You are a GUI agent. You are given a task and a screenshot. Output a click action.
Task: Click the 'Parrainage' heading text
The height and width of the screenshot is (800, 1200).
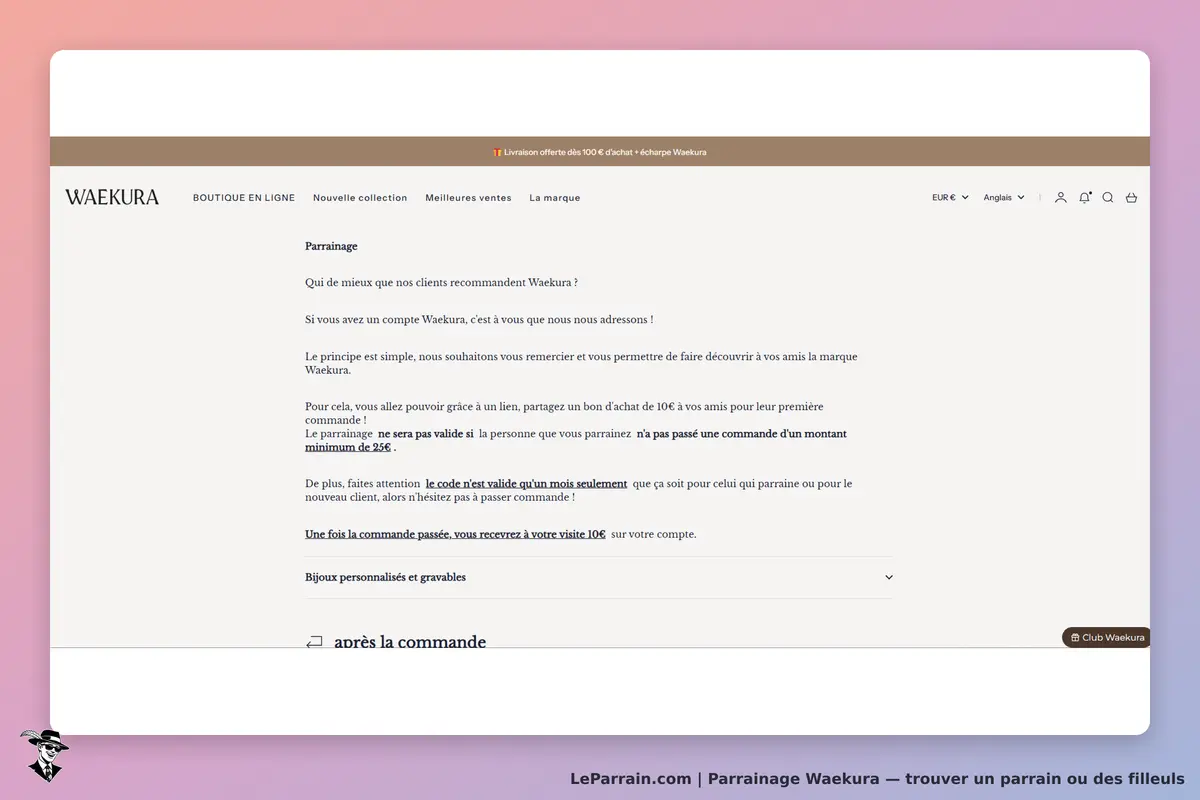(x=331, y=246)
